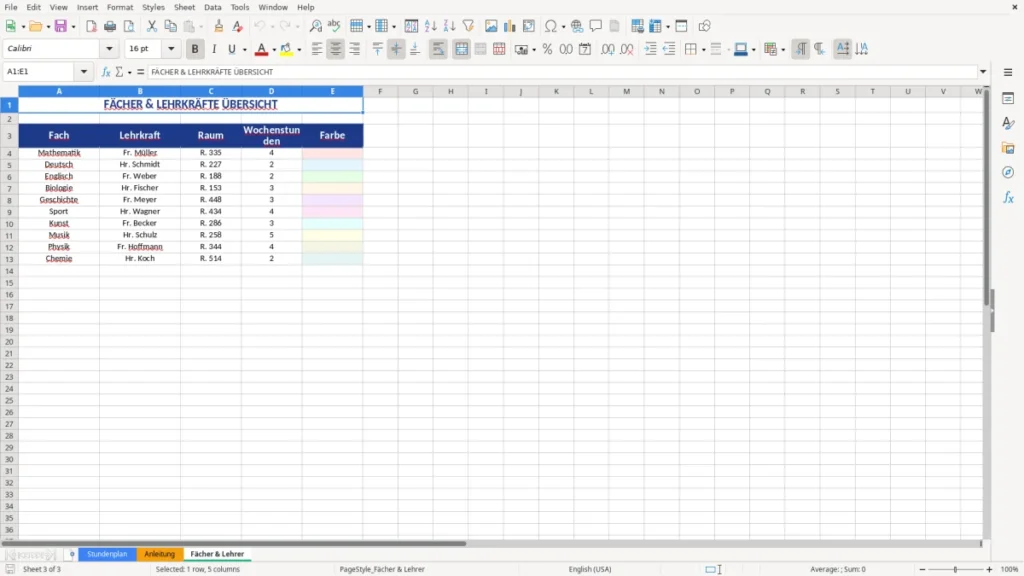Open print preview

click(129, 26)
